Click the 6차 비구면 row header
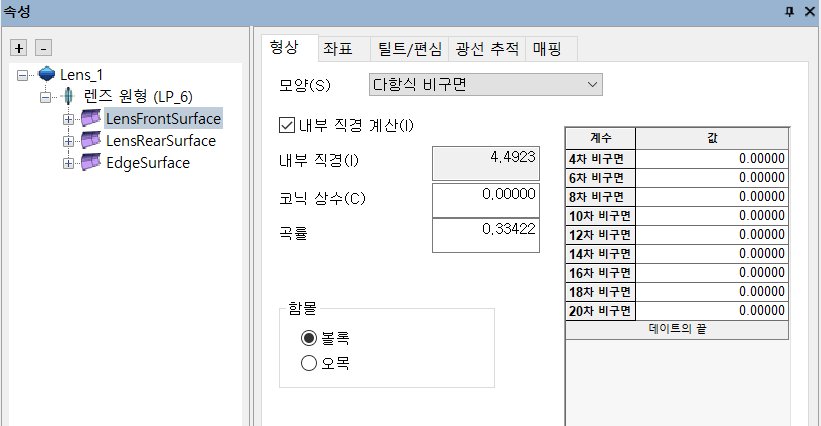Screen dimensions: 821x426 (601, 178)
